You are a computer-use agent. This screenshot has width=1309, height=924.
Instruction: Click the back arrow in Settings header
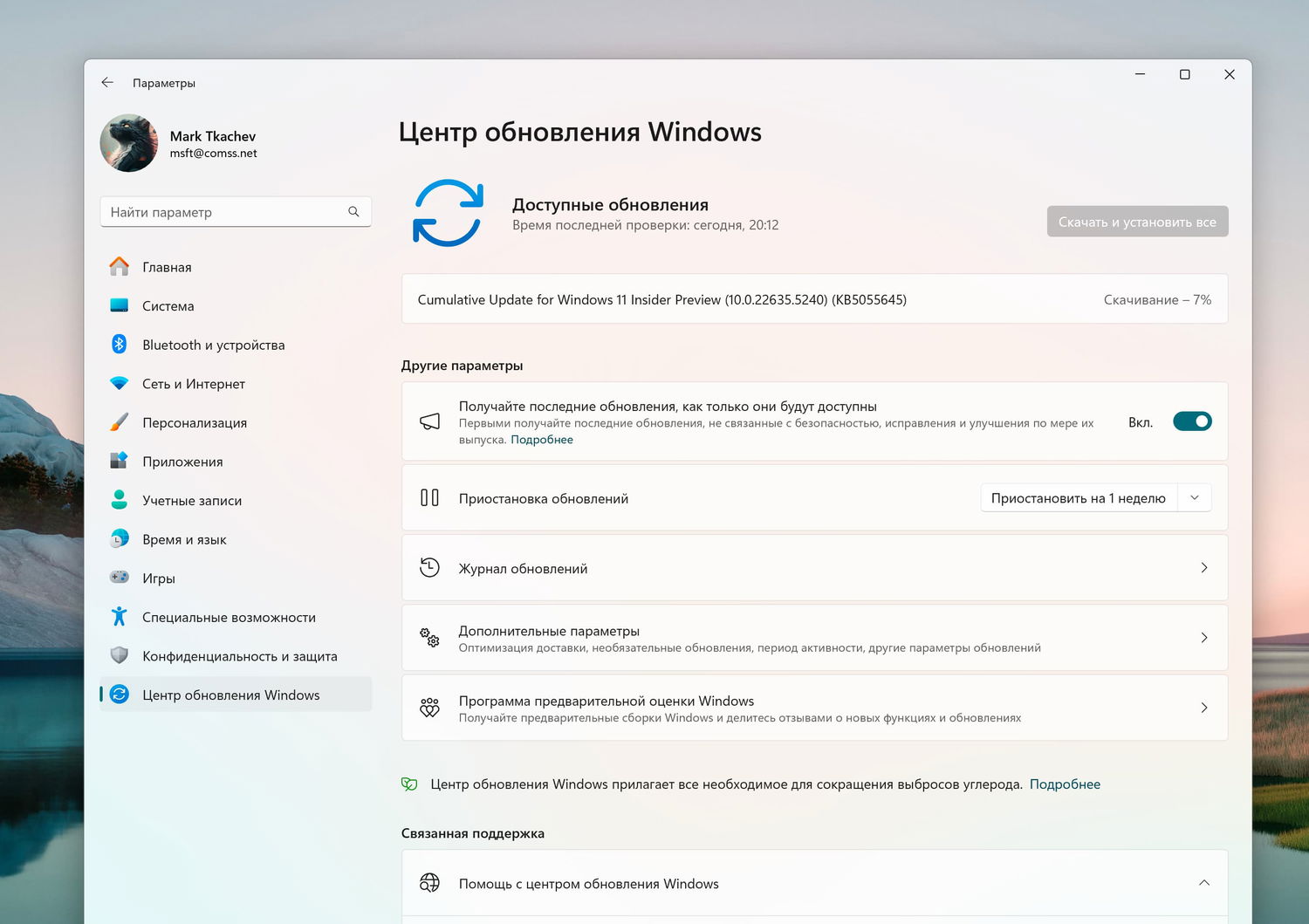107,83
